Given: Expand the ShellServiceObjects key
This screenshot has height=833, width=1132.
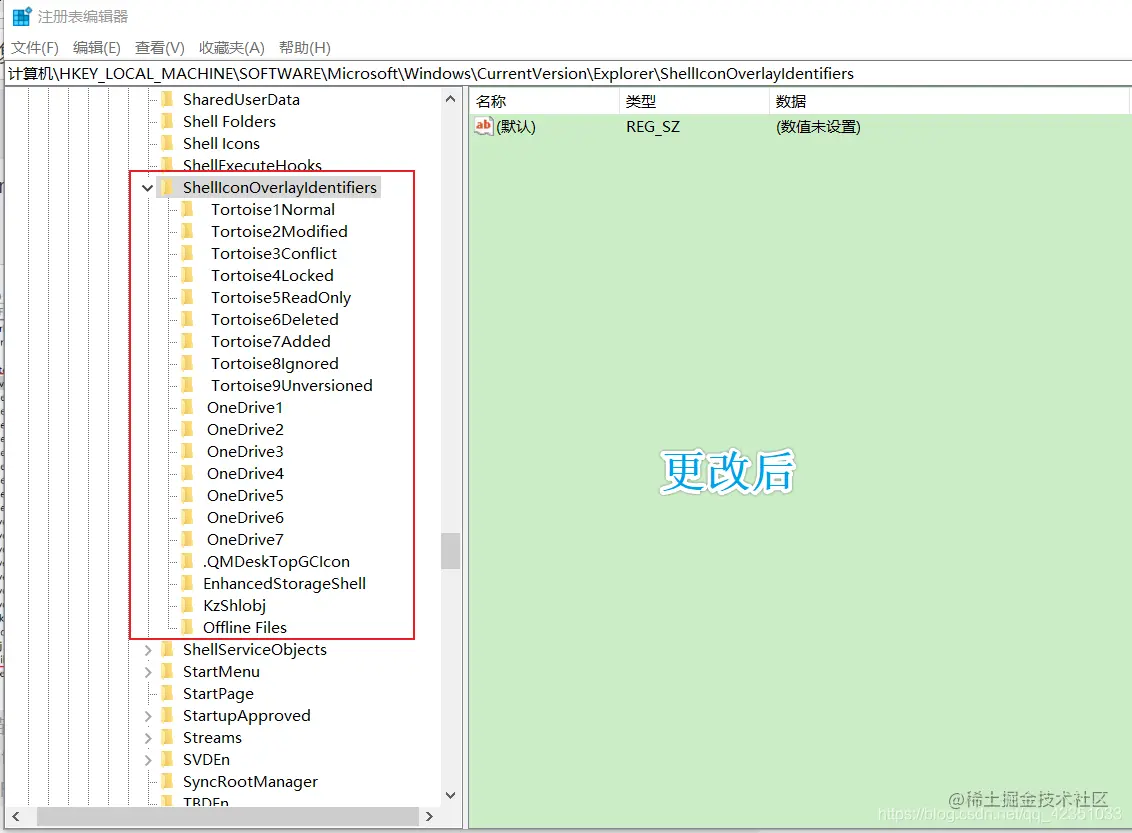Looking at the screenshot, I should (x=147, y=650).
